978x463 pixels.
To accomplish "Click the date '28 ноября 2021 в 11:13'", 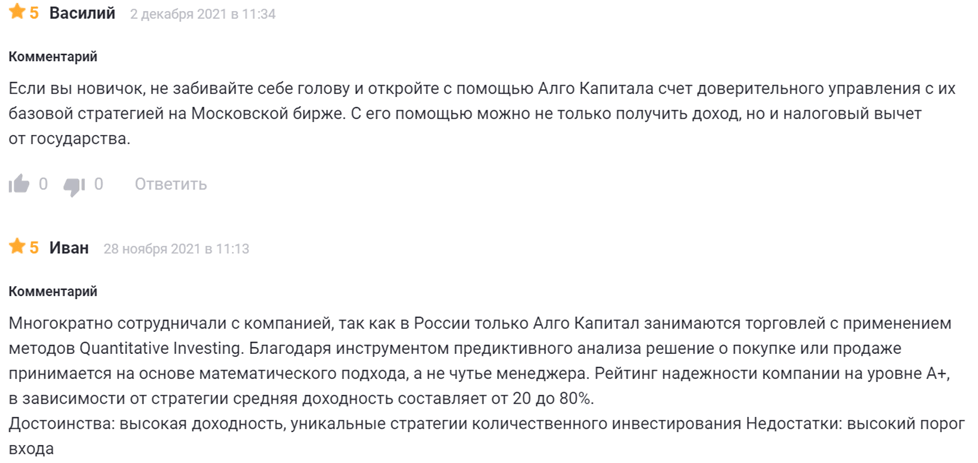I will click(x=176, y=248).
